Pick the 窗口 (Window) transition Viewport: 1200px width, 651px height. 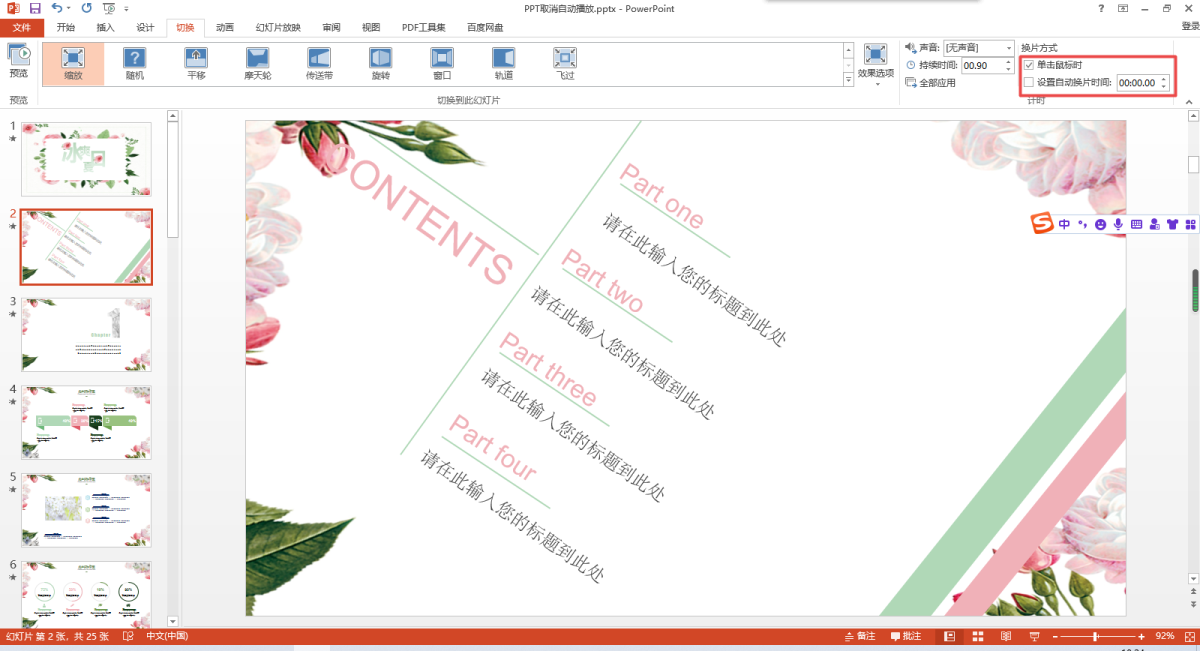(x=442, y=64)
